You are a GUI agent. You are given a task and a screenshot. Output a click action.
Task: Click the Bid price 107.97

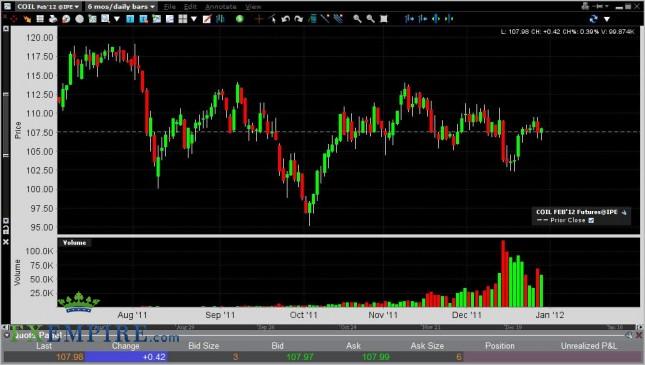click(x=300, y=357)
